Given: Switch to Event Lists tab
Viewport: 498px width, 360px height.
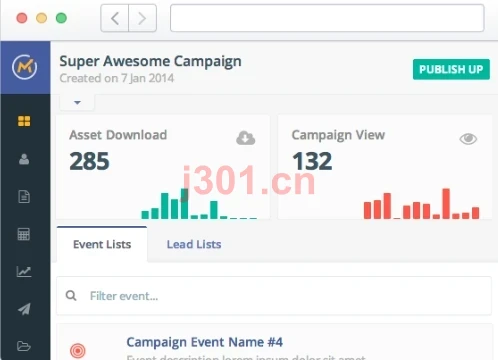Looking at the screenshot, I should [102, 244].
